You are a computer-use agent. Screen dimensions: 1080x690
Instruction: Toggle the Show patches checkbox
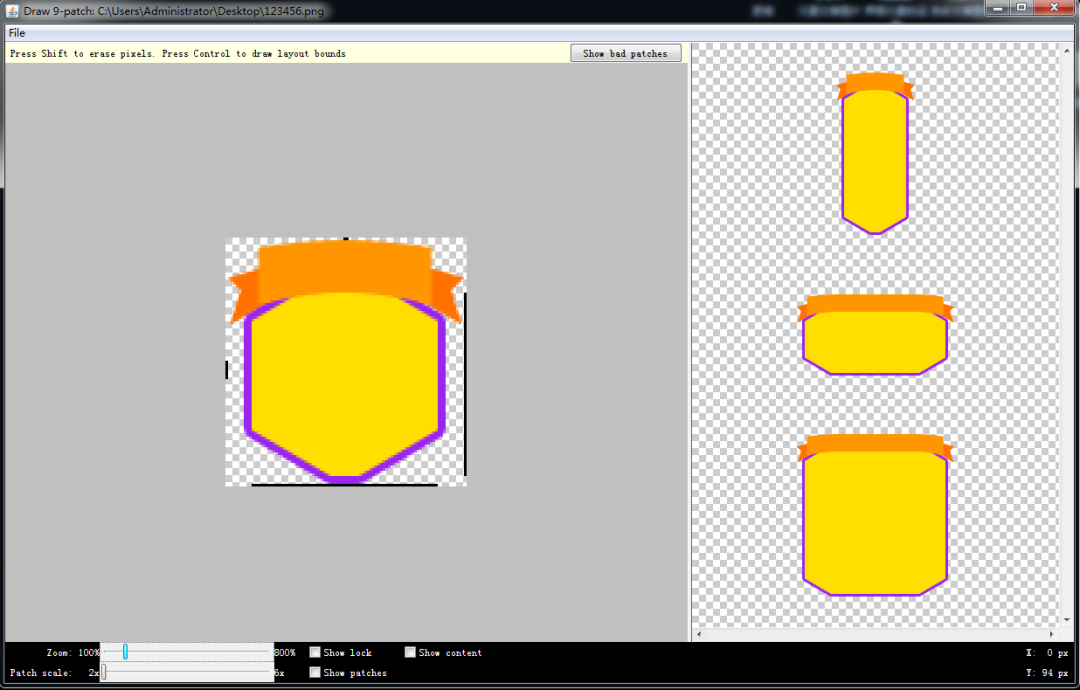click(x=315, y=672)
